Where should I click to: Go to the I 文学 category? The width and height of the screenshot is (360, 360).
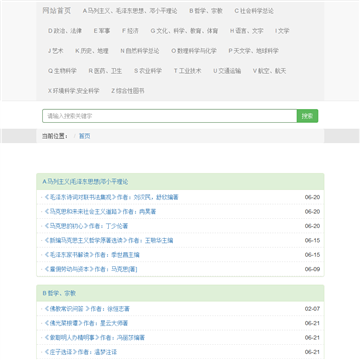(x=282, y=31)
